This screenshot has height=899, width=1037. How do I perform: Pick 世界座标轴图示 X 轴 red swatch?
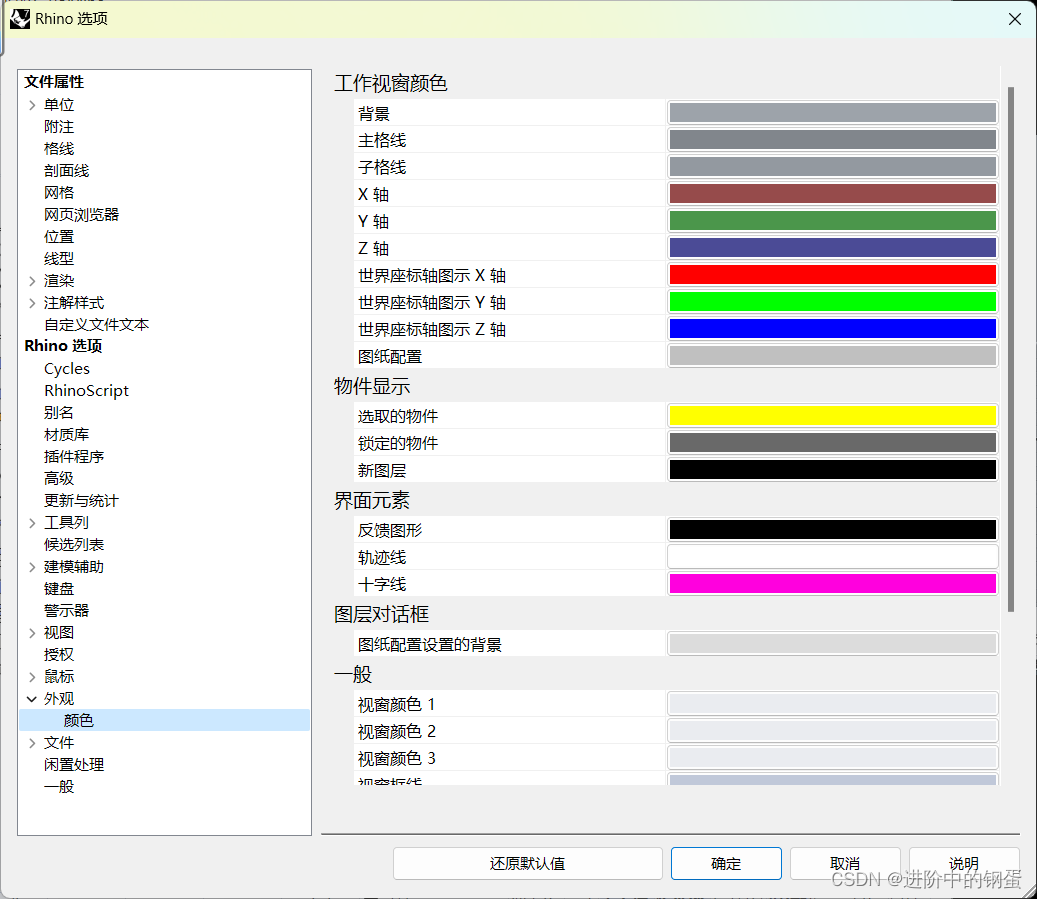(x=833, y=275)
